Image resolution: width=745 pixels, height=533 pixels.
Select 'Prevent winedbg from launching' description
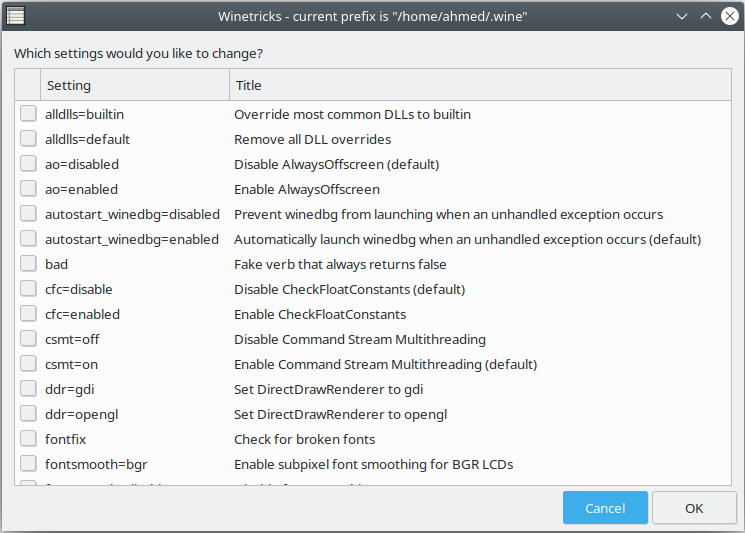coord(448,215)
